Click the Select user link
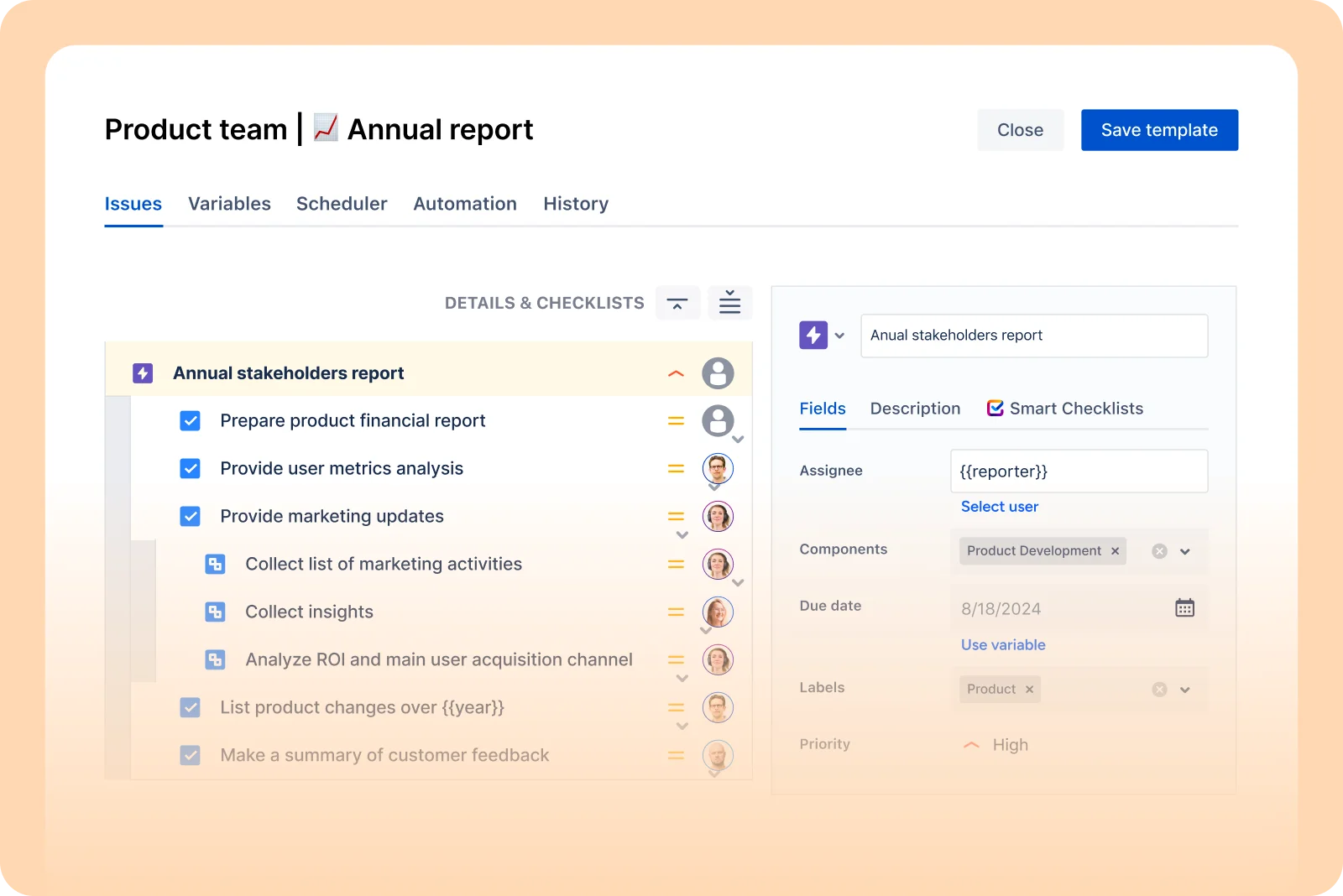 [x=1000, y=507]
